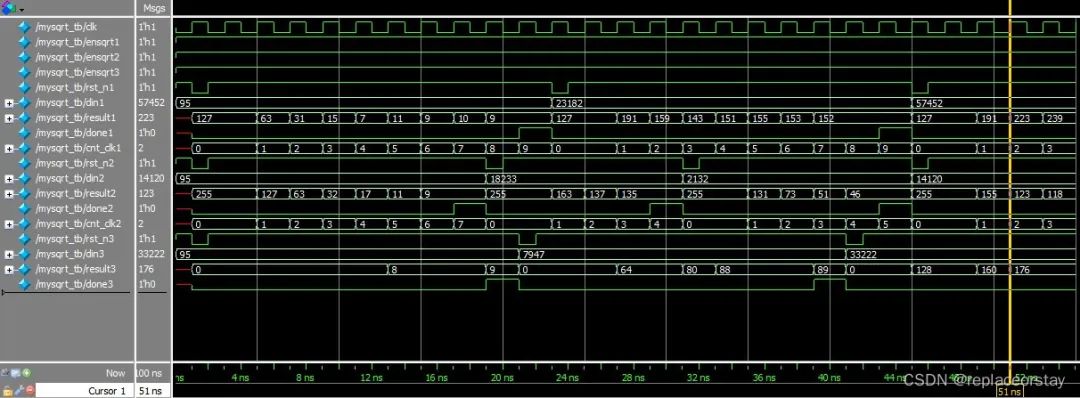1080x398 pixels.
Task: Expand the /mysqrt_tb/cnt_clk2 bus
Action: coord(8,224)
